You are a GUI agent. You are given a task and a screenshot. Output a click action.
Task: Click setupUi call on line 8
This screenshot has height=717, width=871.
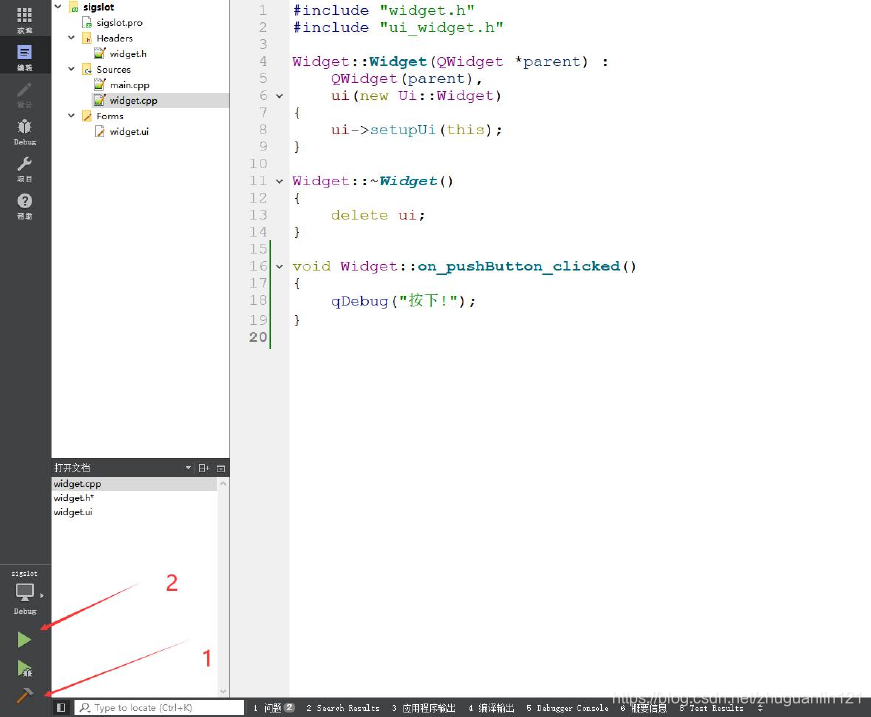[x=403, y=130]
